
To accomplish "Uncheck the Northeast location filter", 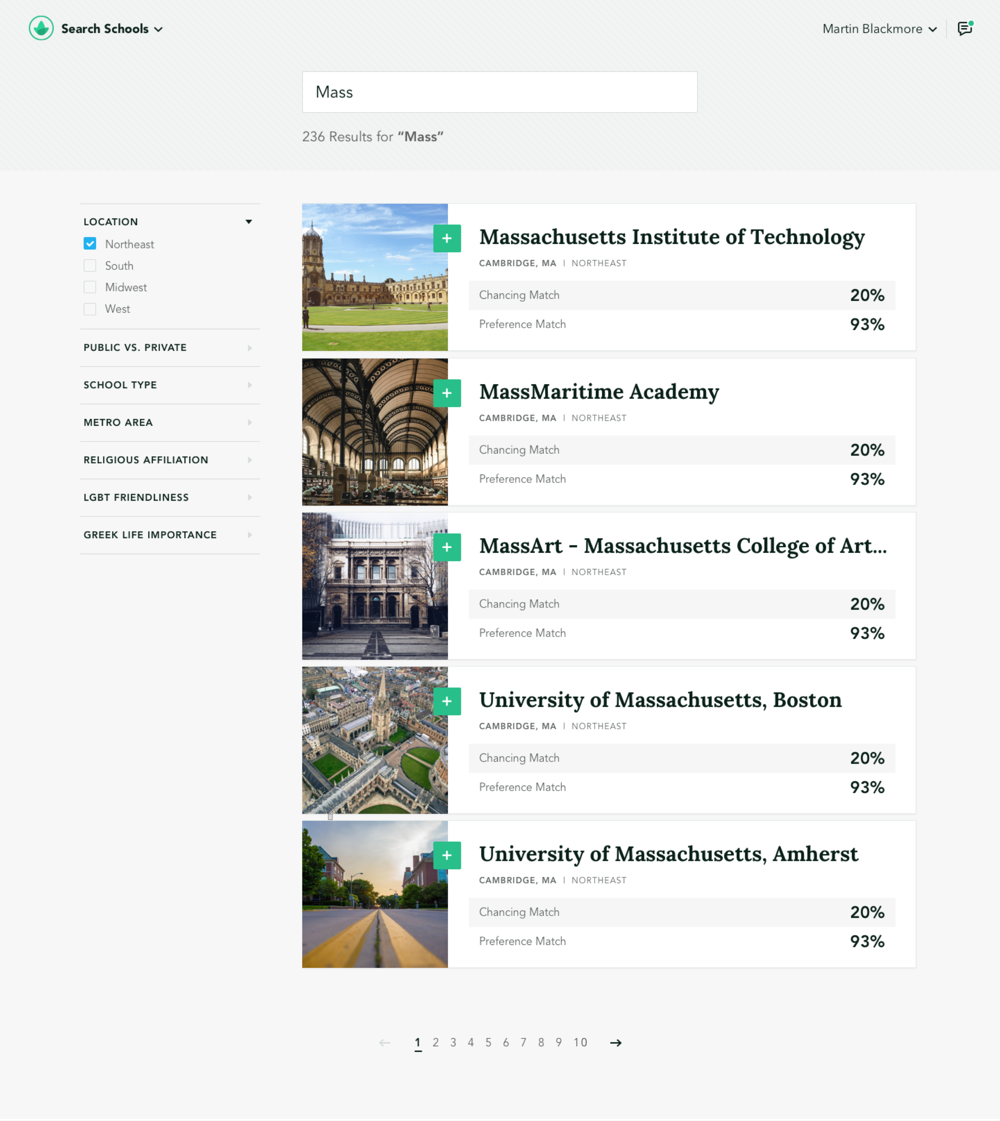I will [90, 244].
